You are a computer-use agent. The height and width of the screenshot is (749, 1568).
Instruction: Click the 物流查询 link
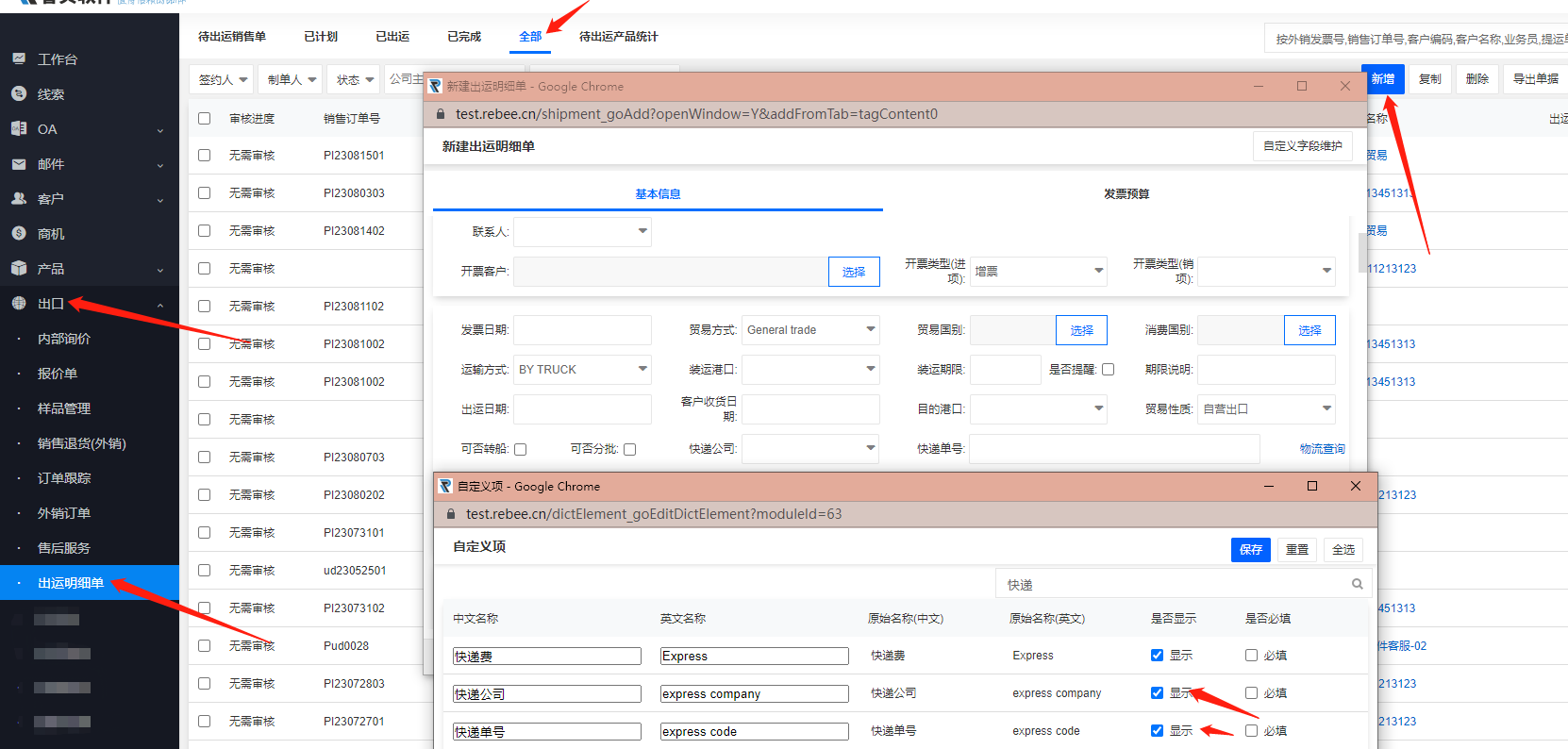click(1323, 449)
